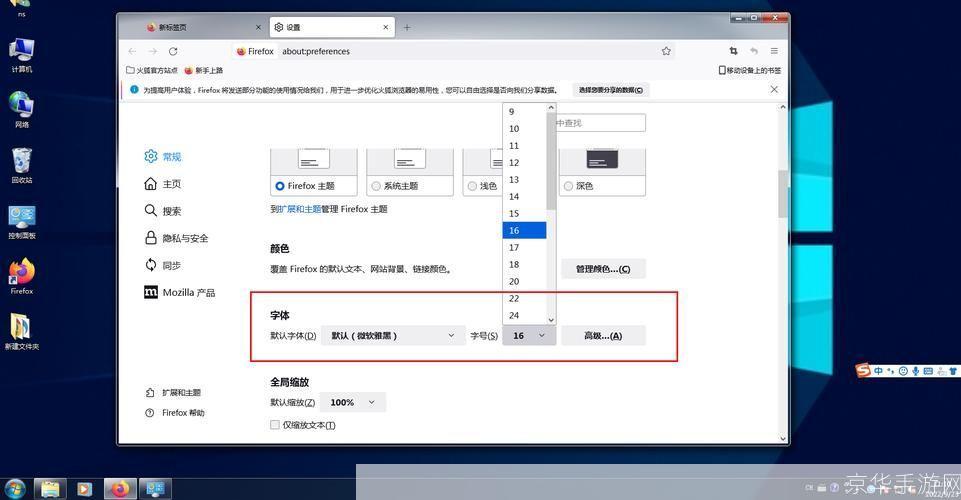Choose font size 20 from list
This screenshot has width=961, height=500.
[524, 281]
